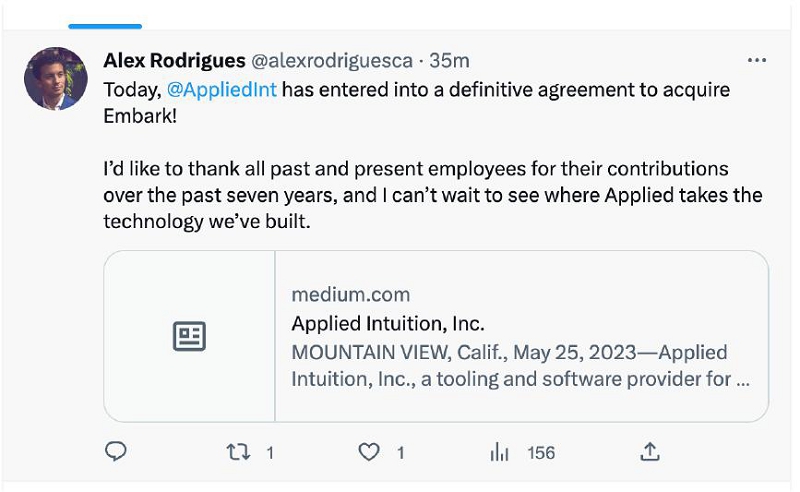
Task: Click the MOUNTAIN VIEW card description text
Action: coord(510,366)
